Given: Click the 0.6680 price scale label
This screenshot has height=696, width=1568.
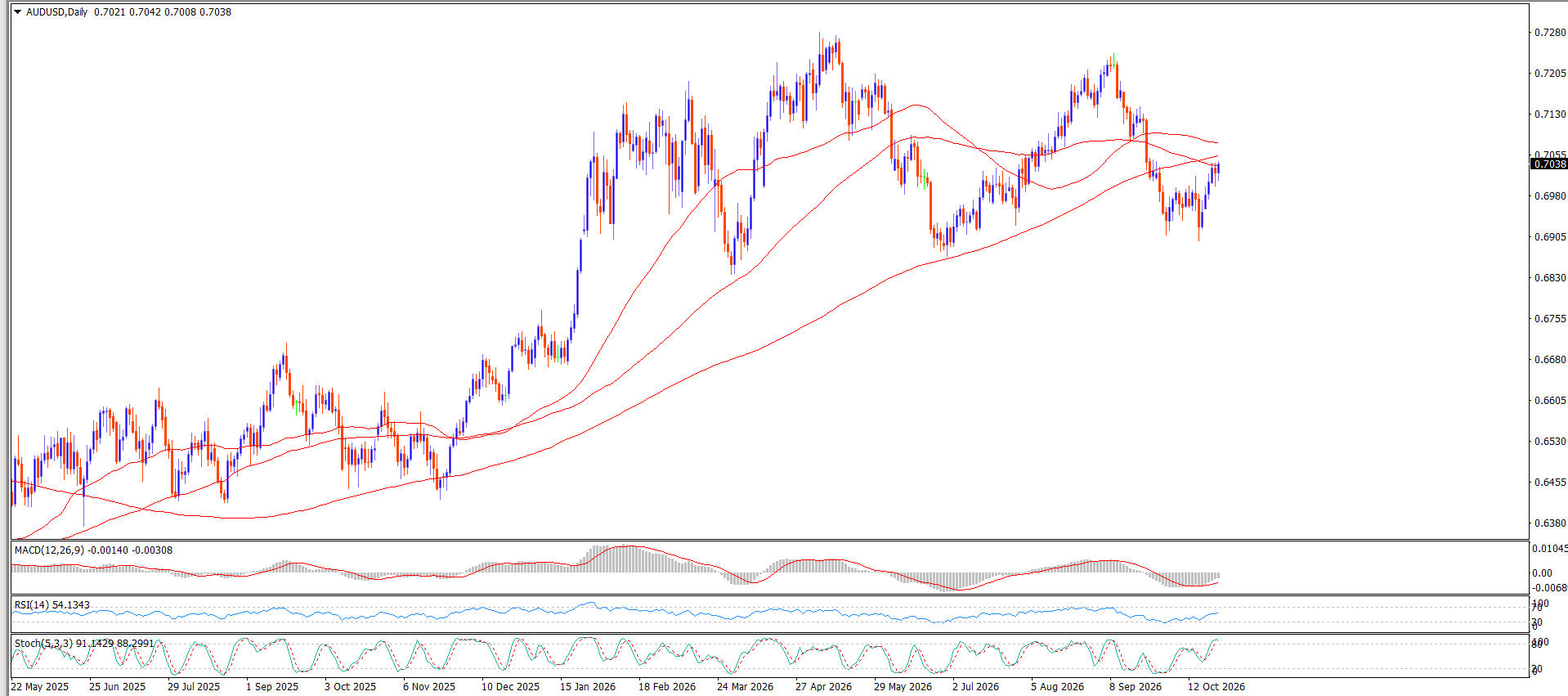Looking at the screenshot, I should pos(1550,360).
